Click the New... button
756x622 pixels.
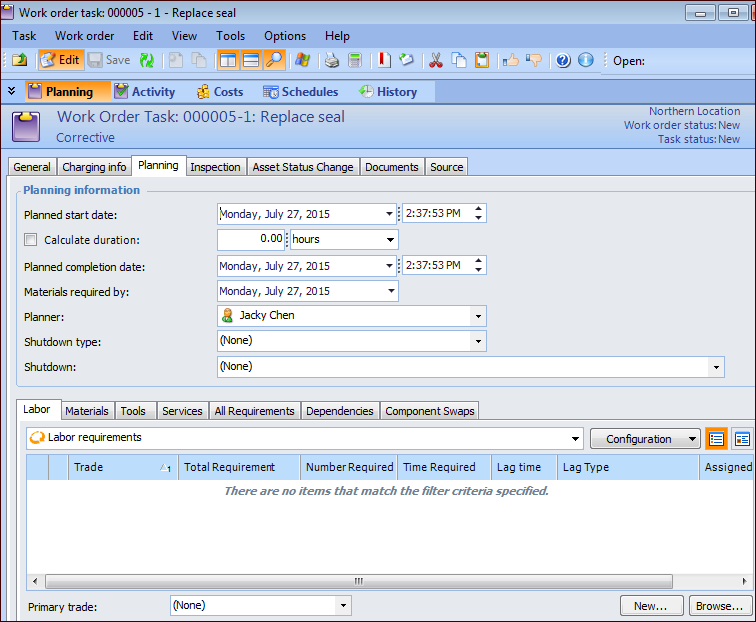pyautogui.click(x=650, y=606)
